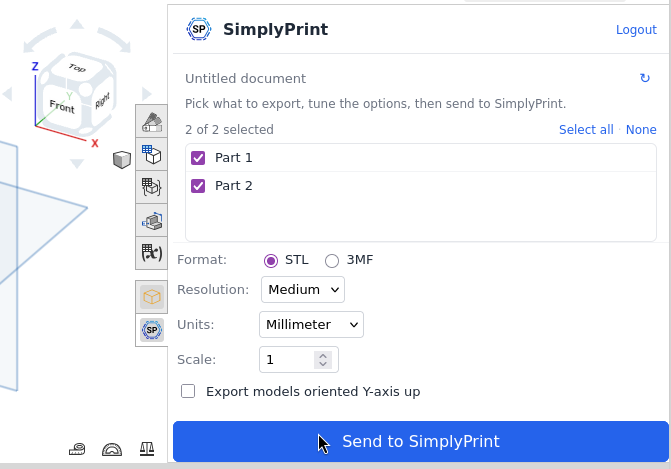Open the Configurations panel icon
This screenshot has width=671, height=469.
click(x=152, y=154)
